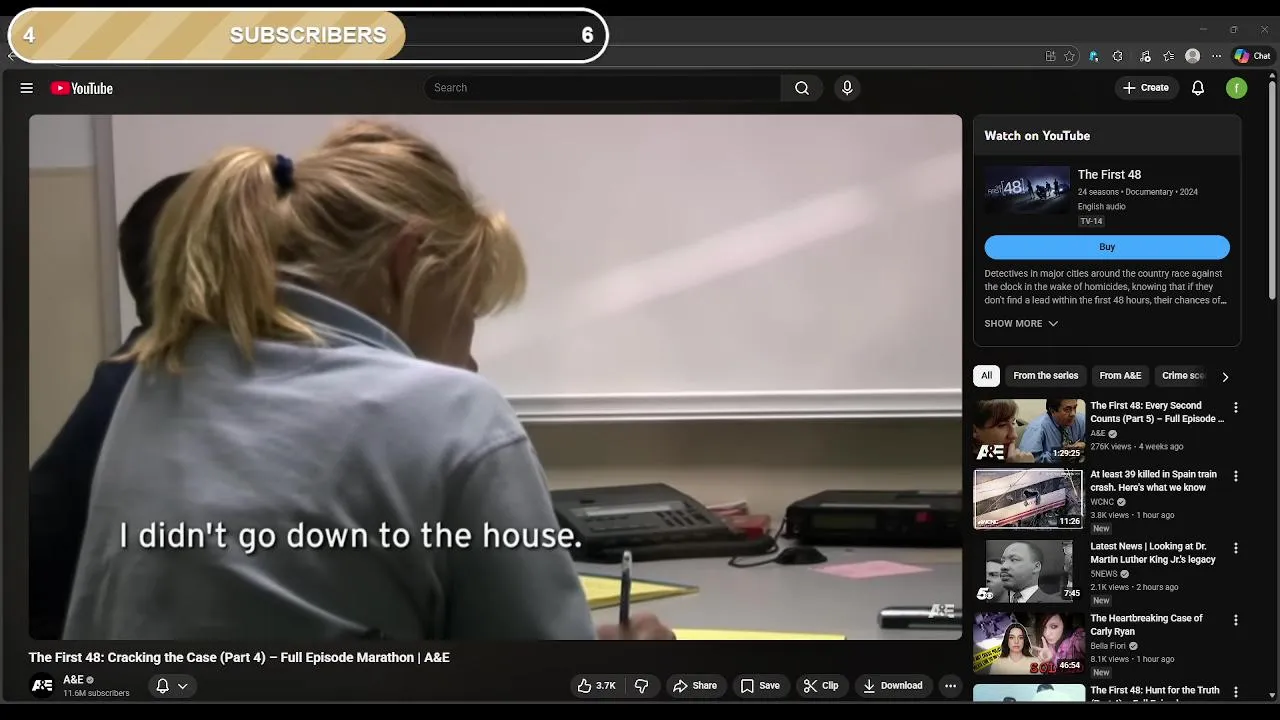Share the video
The image size is (1280, 720).
point(695,686)
